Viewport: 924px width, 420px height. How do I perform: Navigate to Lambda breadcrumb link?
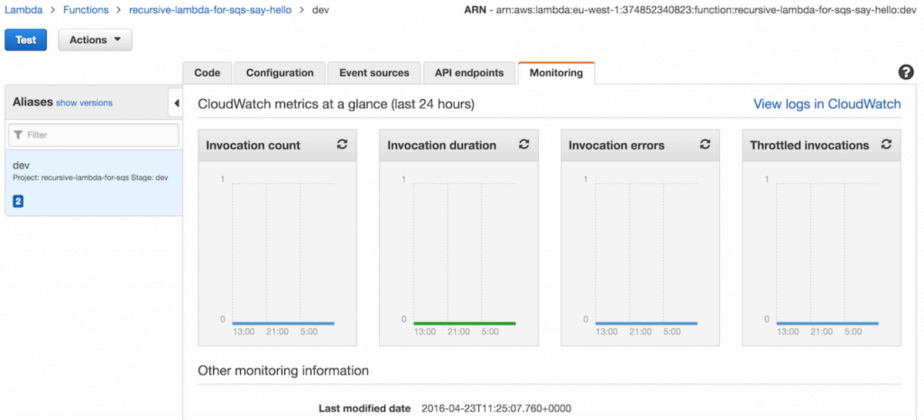(x=24, y=10)
